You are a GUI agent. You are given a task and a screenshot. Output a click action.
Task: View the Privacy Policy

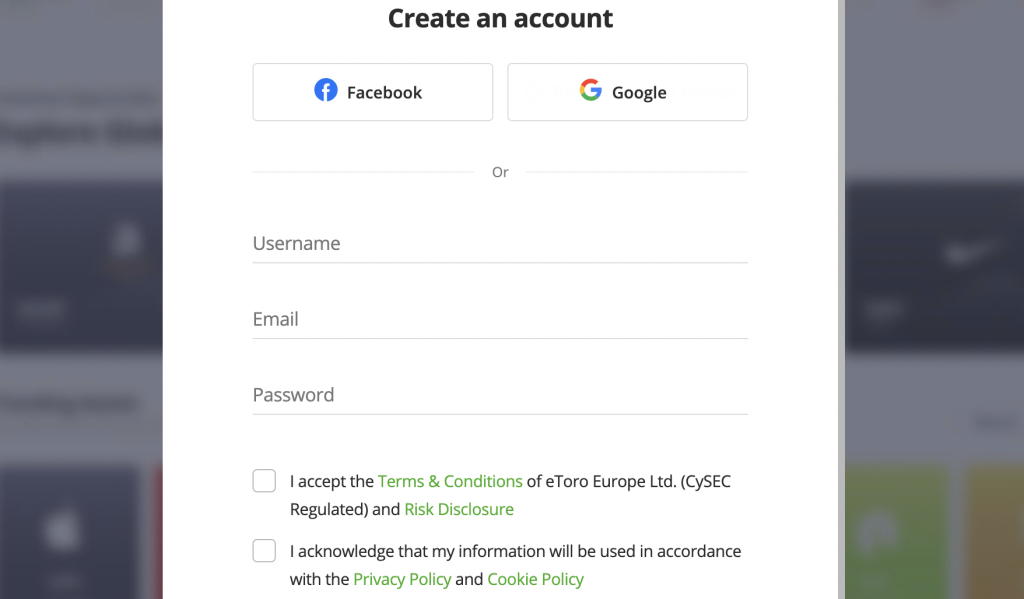click(402, 579)
